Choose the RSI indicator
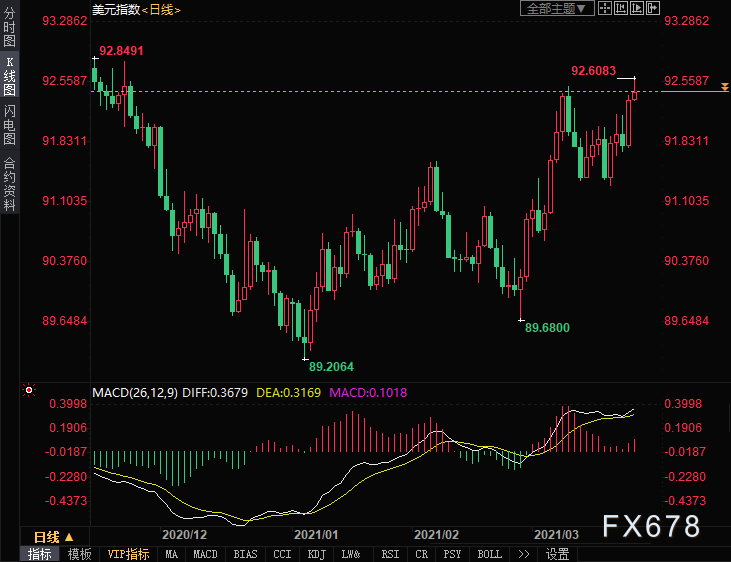Image resolution: width=731 pixels, height=562 pixels. 390,554
